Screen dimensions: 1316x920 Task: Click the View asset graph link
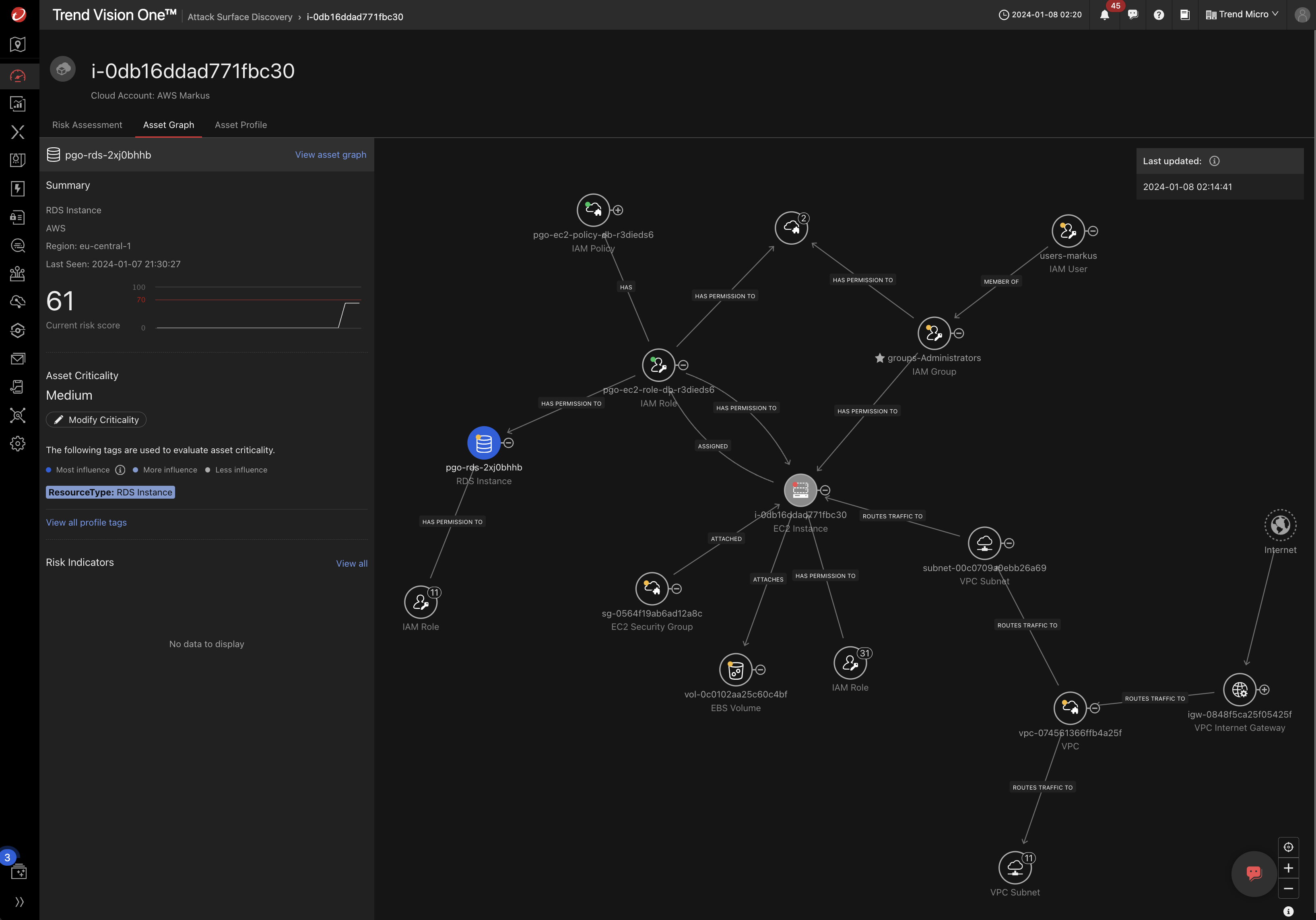click(330, 154)
